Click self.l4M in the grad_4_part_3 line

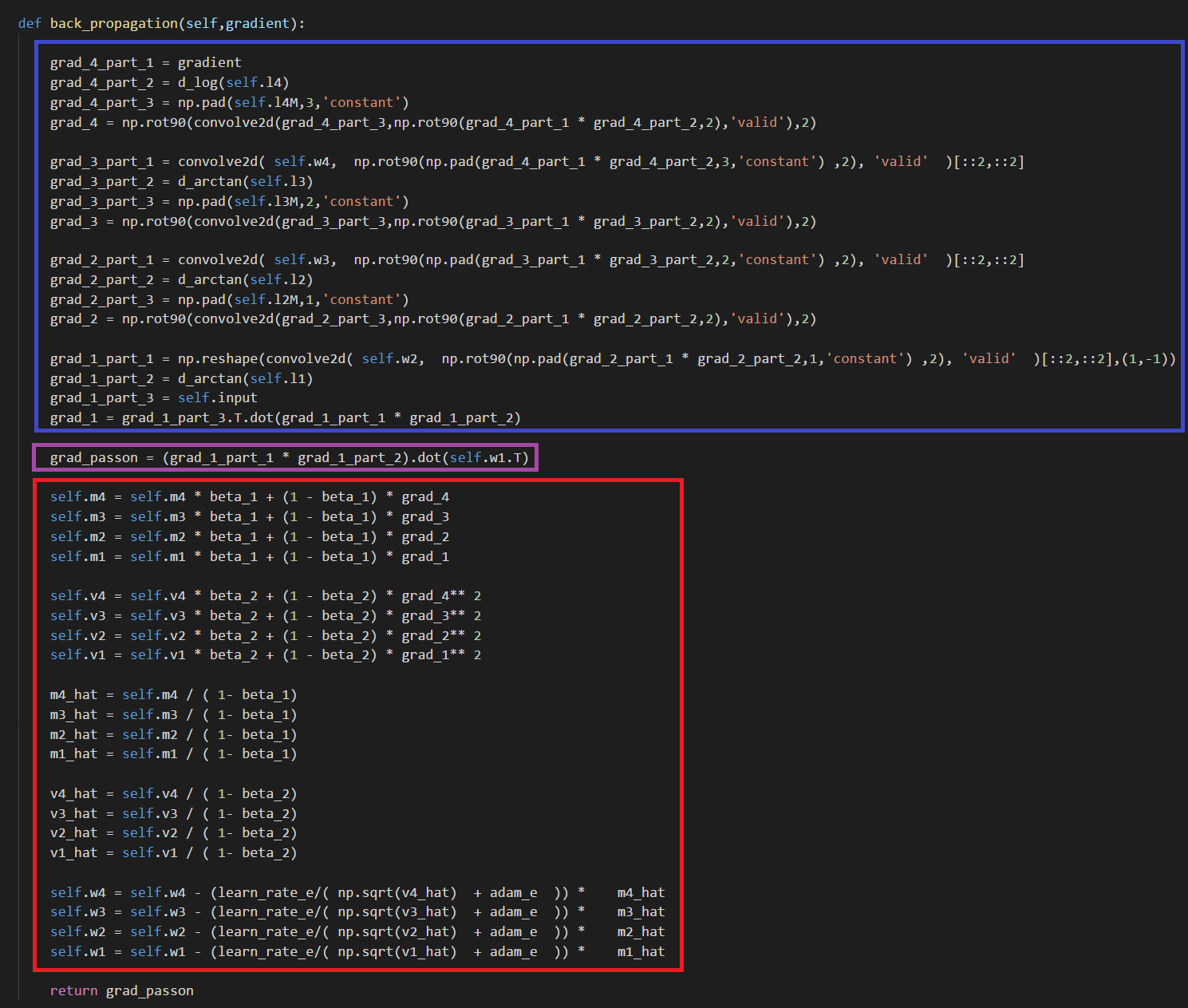(x=266, y=102)
